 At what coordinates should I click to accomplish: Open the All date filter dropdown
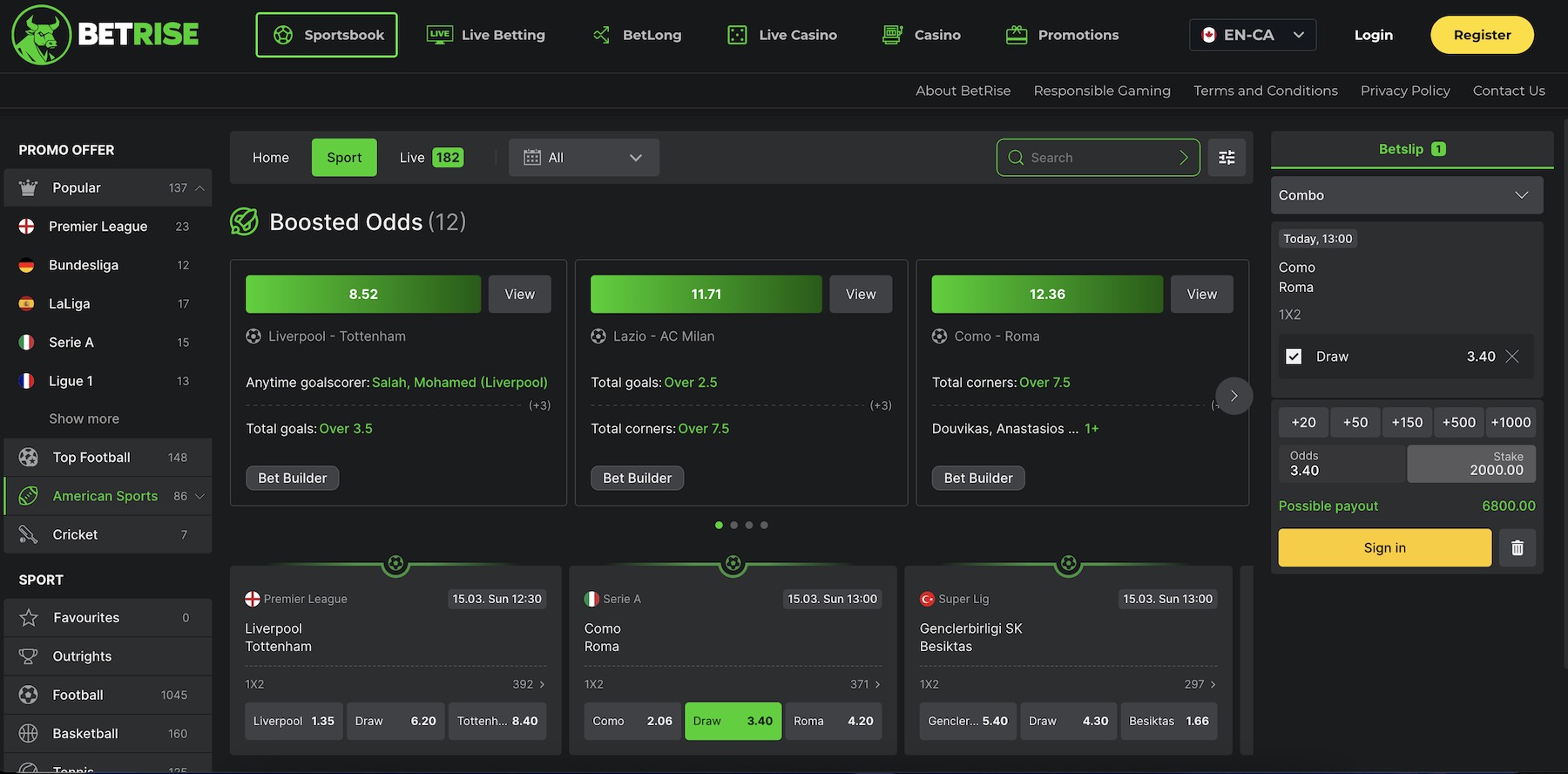pos(584,158)
